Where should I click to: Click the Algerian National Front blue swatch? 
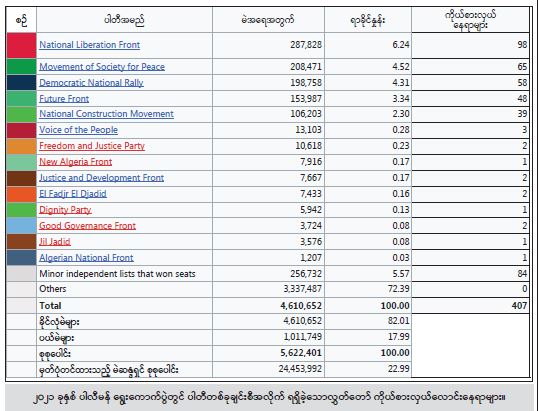click(x=21, y=258)
